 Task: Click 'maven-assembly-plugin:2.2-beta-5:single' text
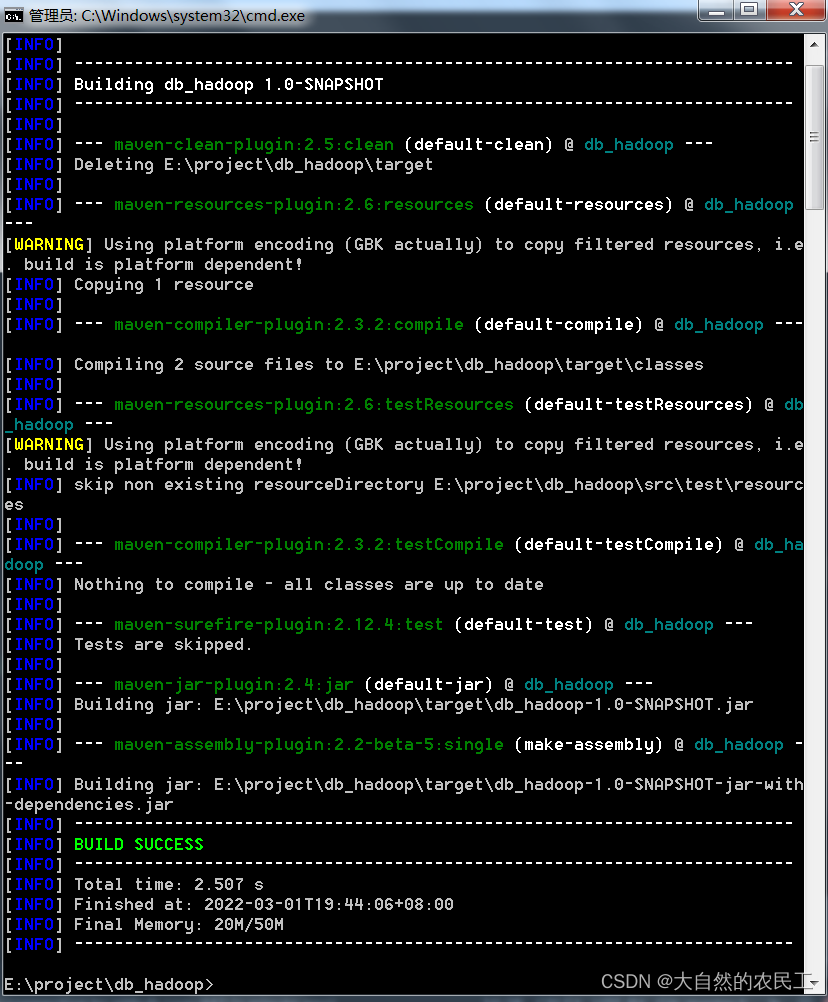(309, 744)
